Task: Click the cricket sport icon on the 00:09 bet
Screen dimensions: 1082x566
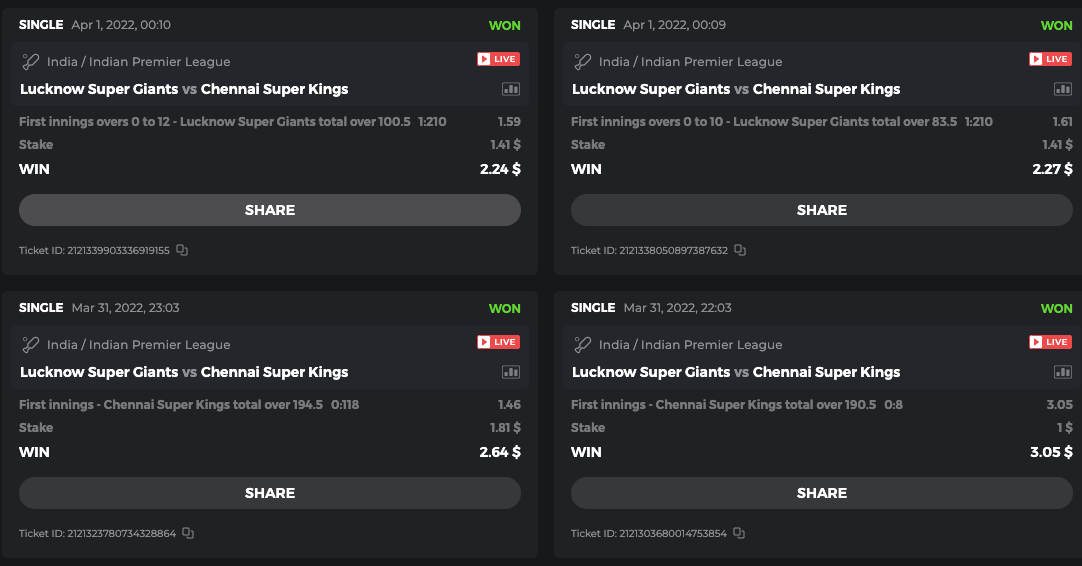Action: 582,61
